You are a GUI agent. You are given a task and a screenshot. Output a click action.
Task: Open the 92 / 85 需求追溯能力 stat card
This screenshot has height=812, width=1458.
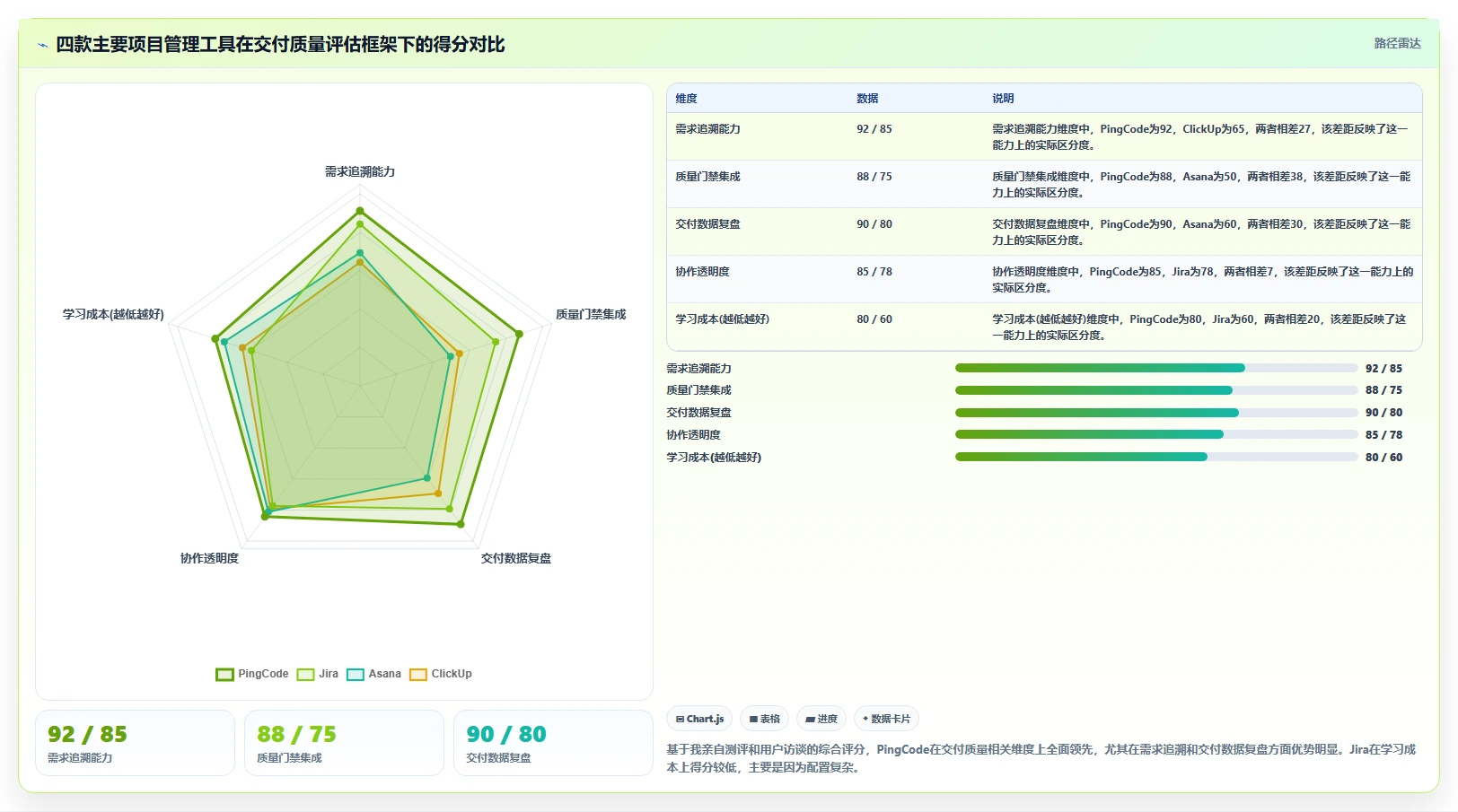135,743
